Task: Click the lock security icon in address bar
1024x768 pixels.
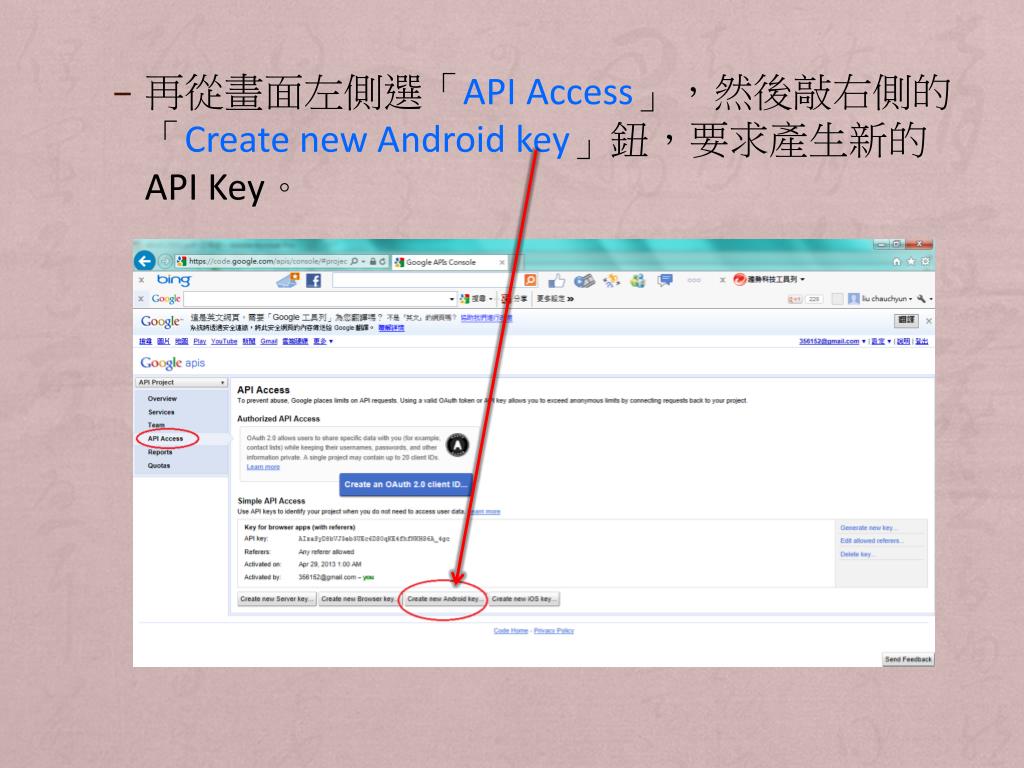Action: 373,261
